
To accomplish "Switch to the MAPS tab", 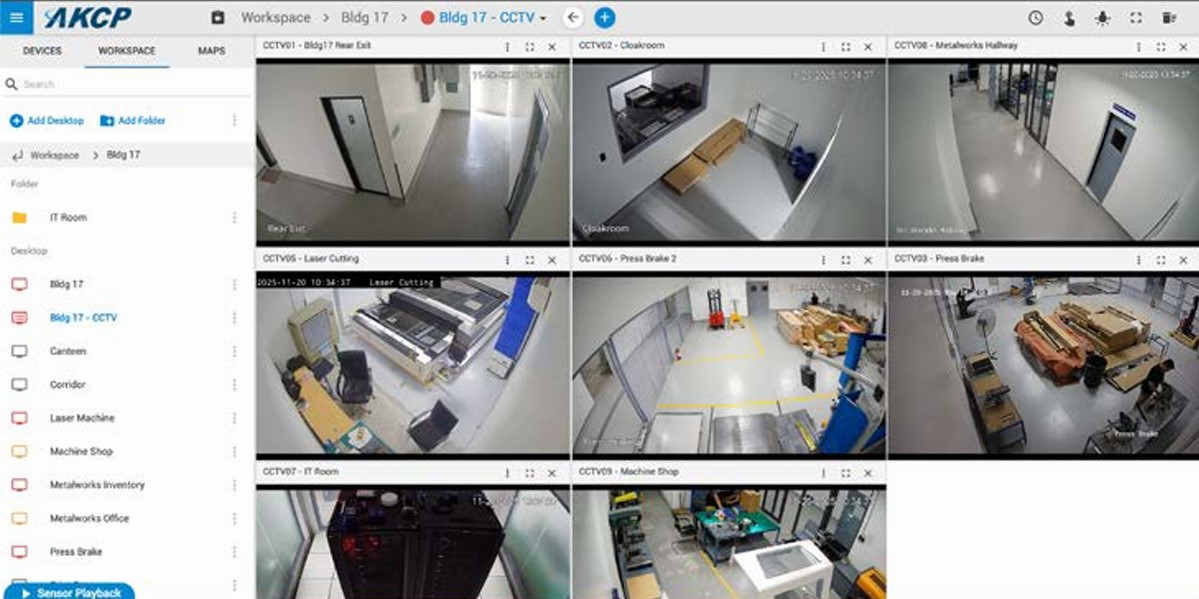I will (x=211, y=50).
